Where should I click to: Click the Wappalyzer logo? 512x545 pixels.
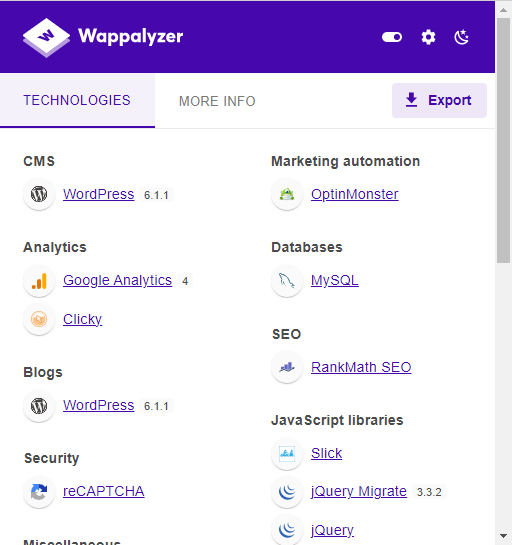[103, 37]
